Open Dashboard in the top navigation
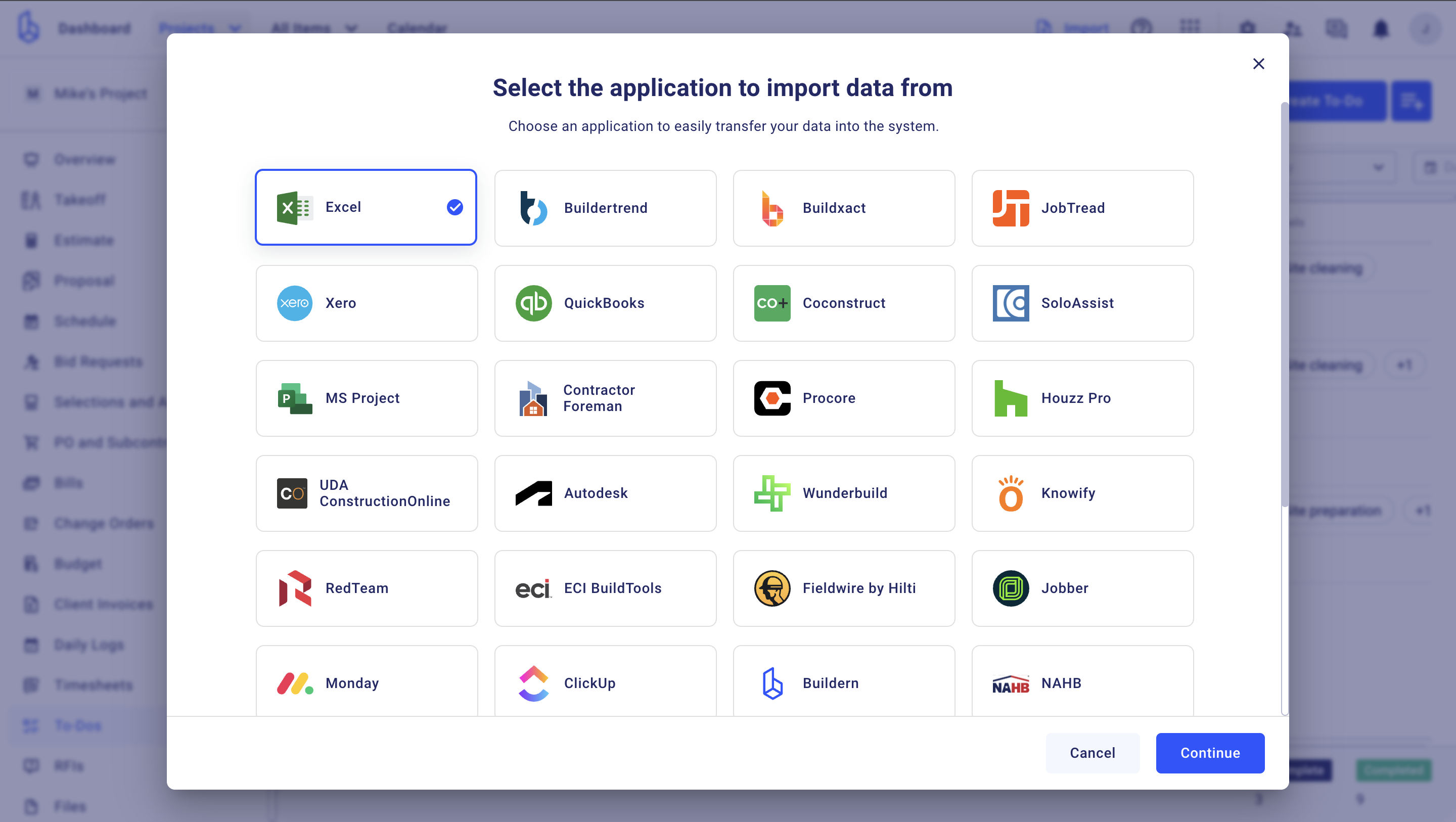The height and width of the screenshot is (822, 1456). pyautogui.click(x=95, y=28)
